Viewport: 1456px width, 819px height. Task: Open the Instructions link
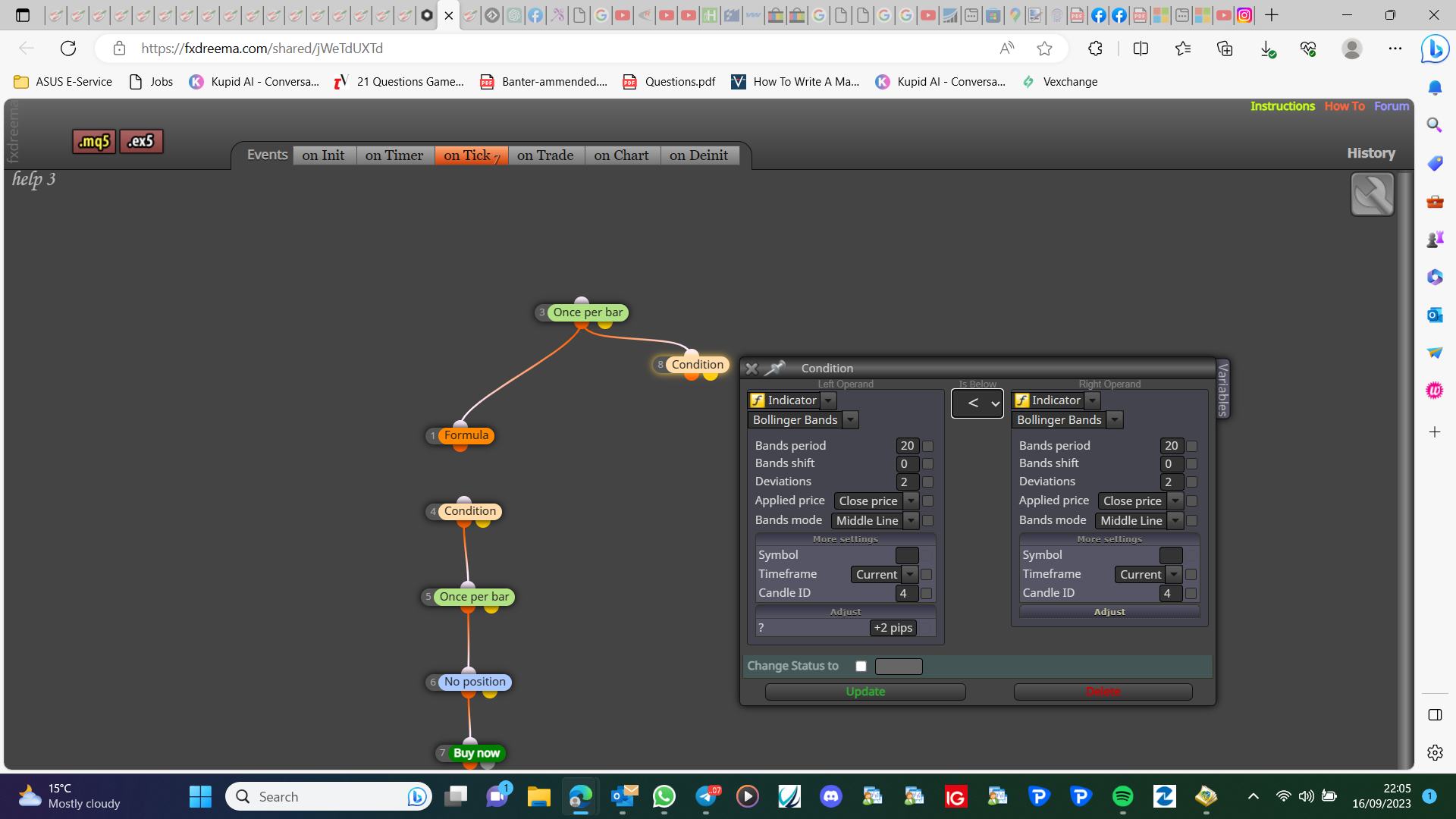coord(1282,106)
